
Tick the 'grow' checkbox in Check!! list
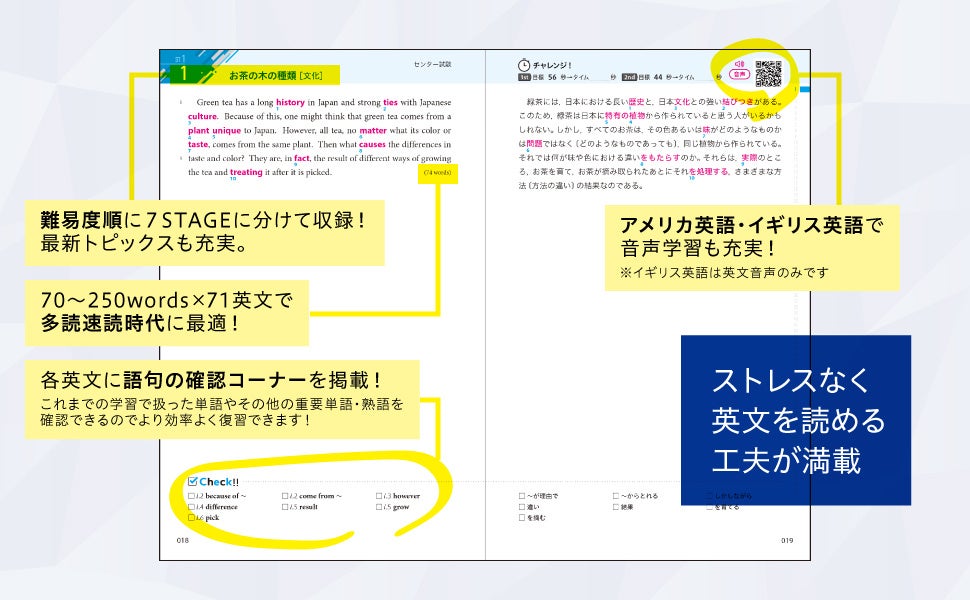[x=379, y=507]
